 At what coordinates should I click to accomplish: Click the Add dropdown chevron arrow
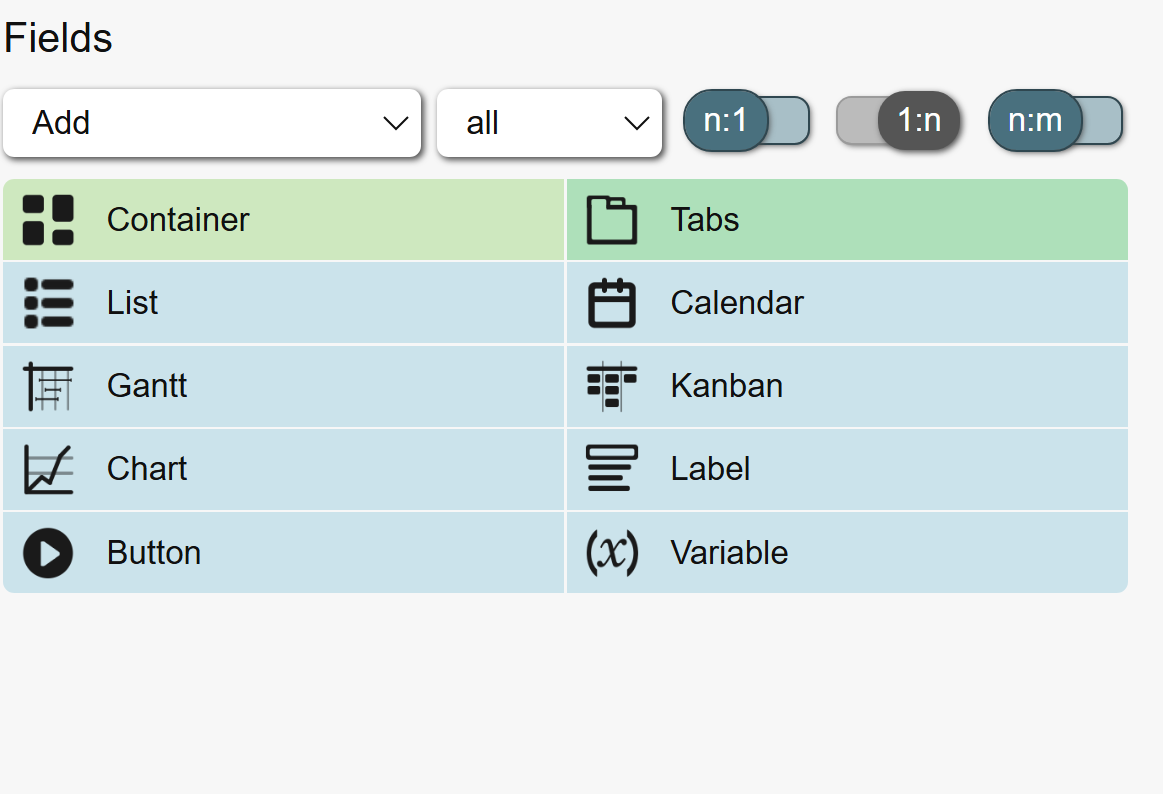(396, 123)
